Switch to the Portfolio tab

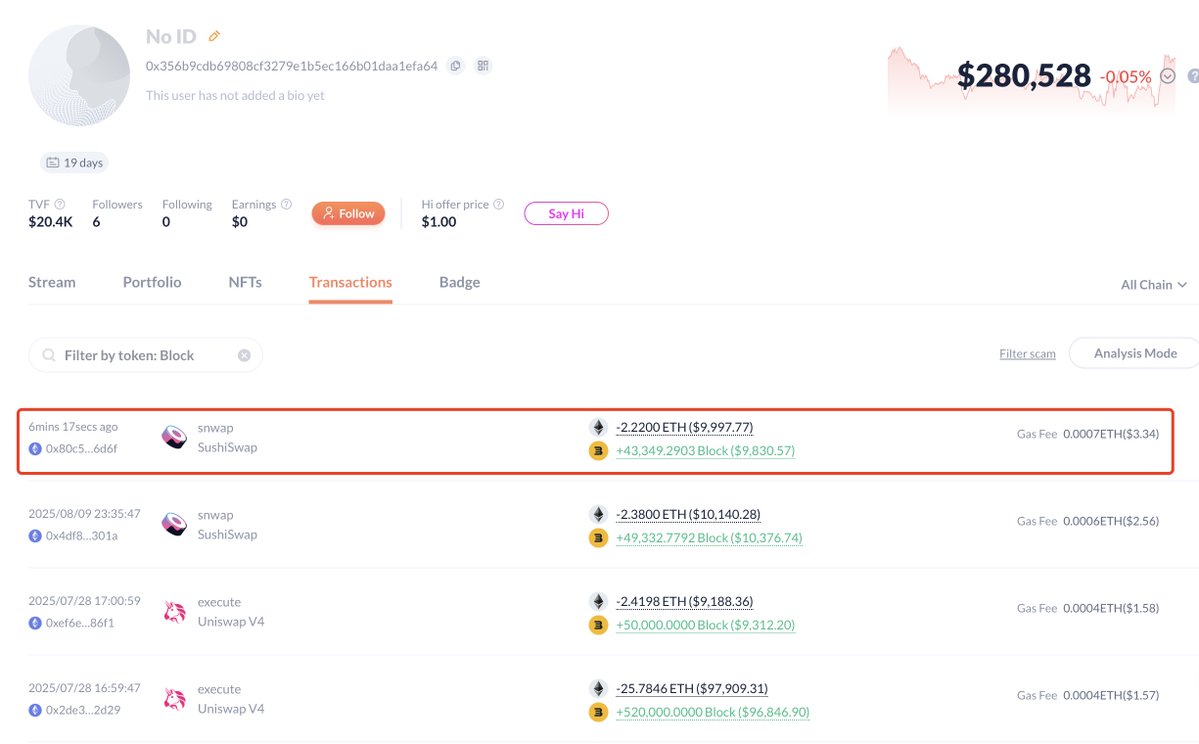pos(152,282)
